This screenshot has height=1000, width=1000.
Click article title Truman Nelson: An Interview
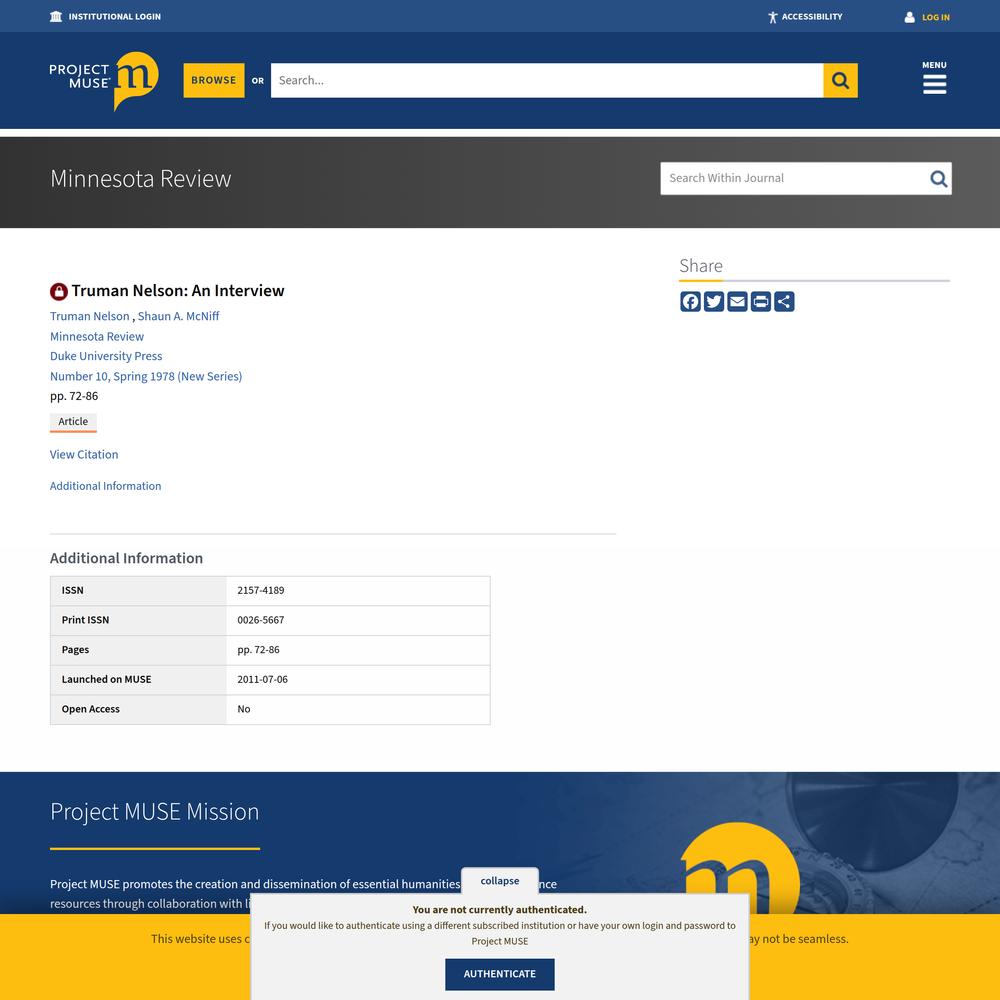pos(178,291)
